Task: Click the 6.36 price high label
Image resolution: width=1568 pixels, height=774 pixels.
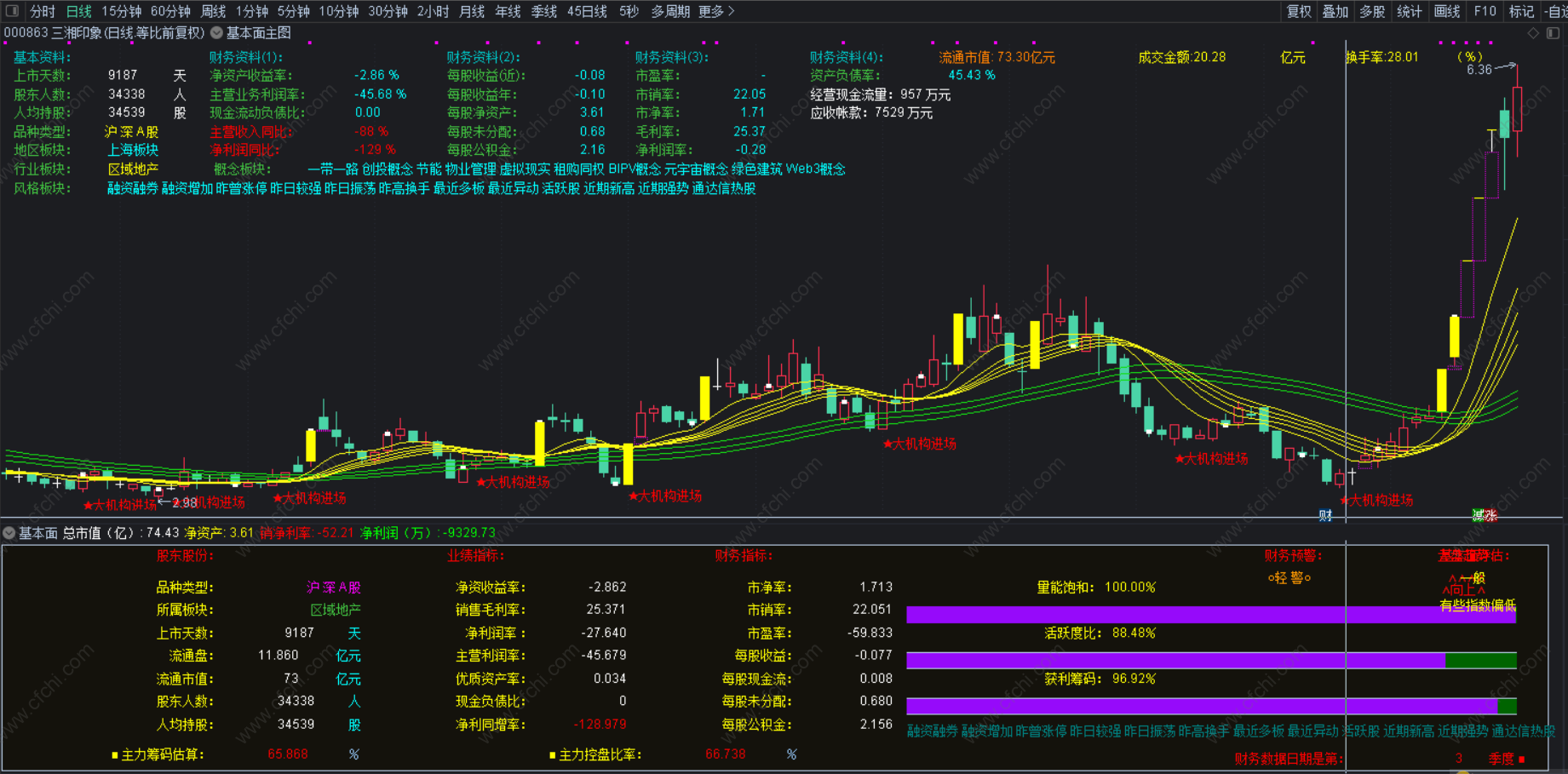Action: point(1479,70)
